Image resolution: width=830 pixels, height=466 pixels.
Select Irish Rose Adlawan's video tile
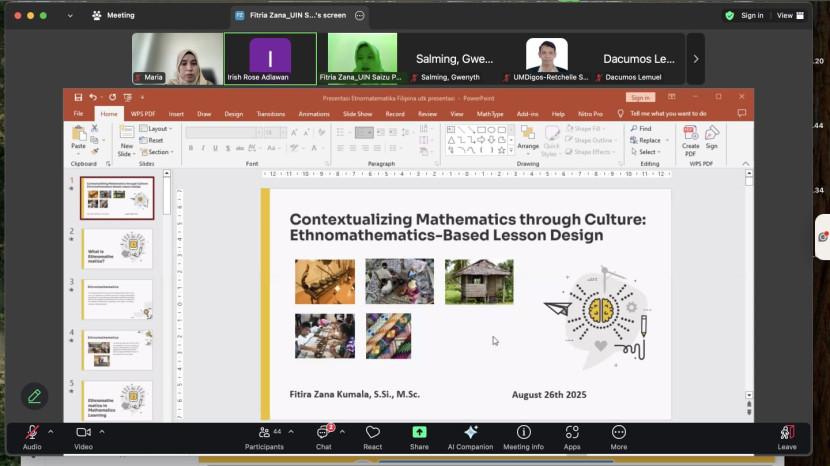pyautogui.click(x=270, y=59)
